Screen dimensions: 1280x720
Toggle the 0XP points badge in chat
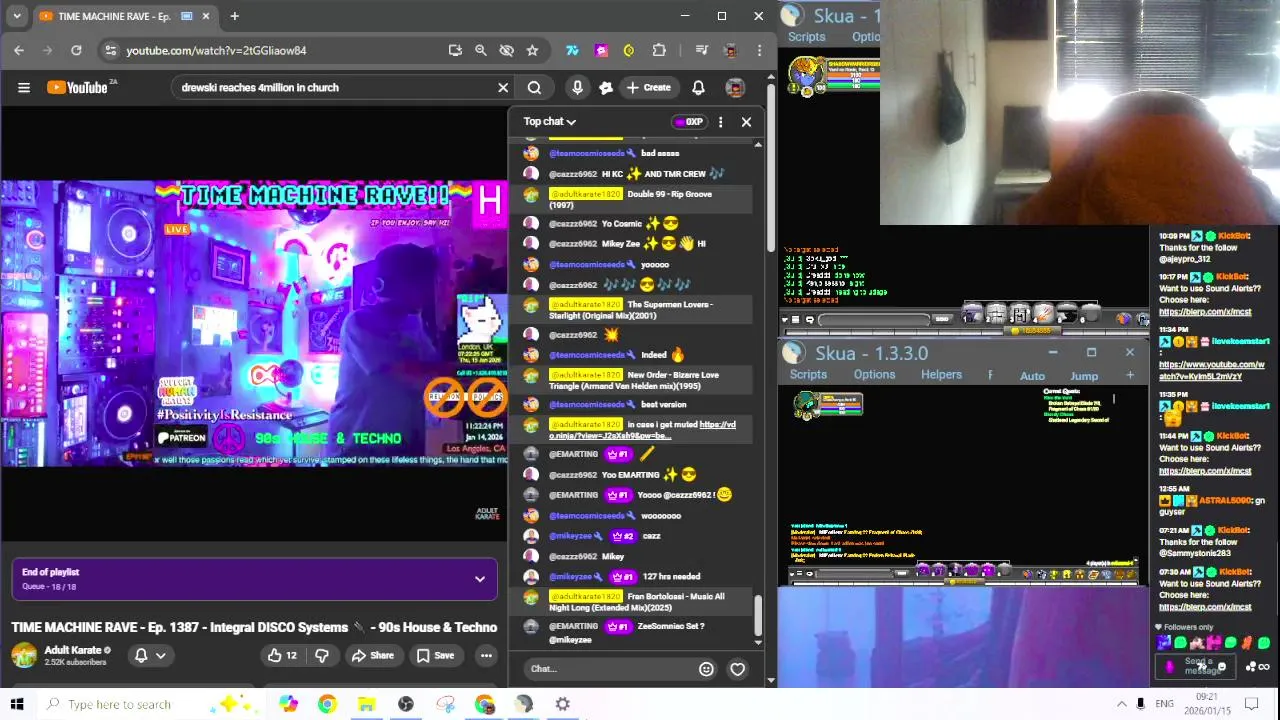(688, 122)
